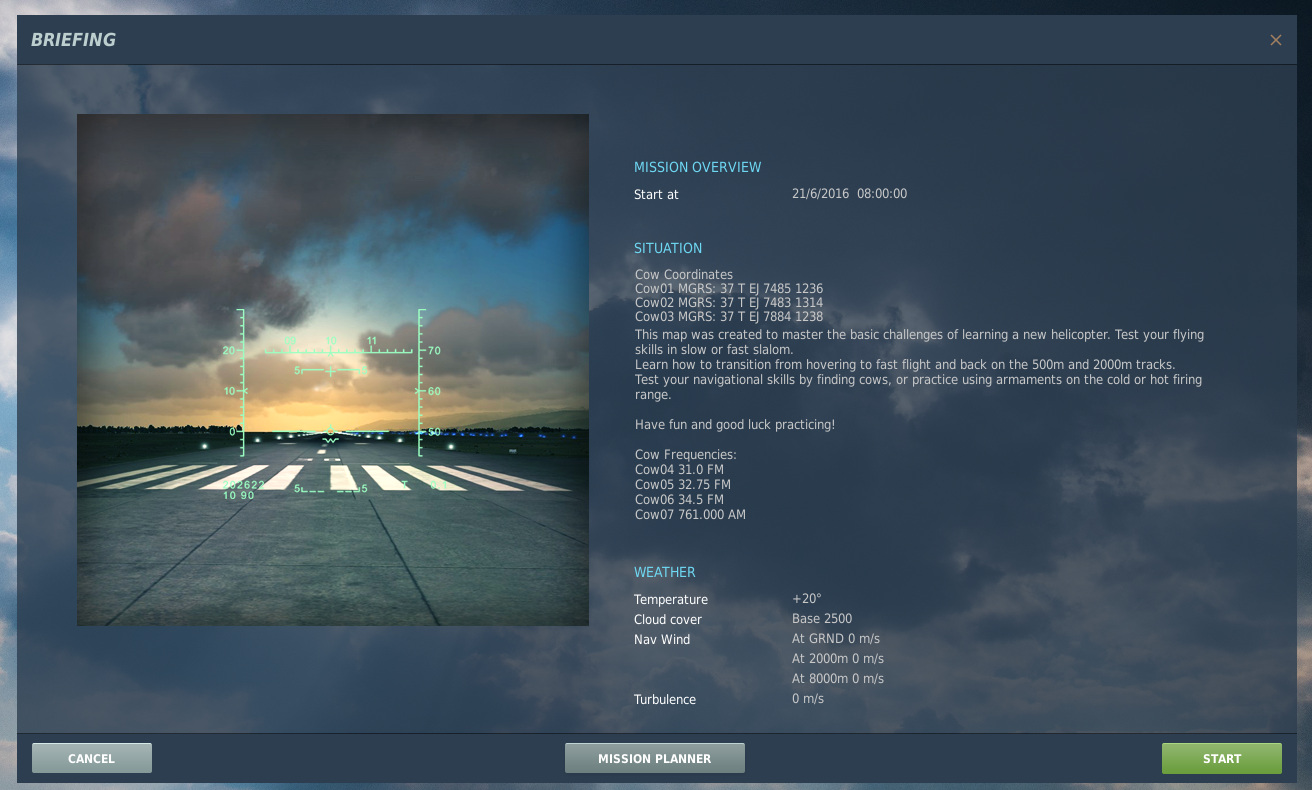This screenshot has width=1312, height=790.
Task: Click the Cow04 31.0 FM frequency
Action: tap(679, 469)
